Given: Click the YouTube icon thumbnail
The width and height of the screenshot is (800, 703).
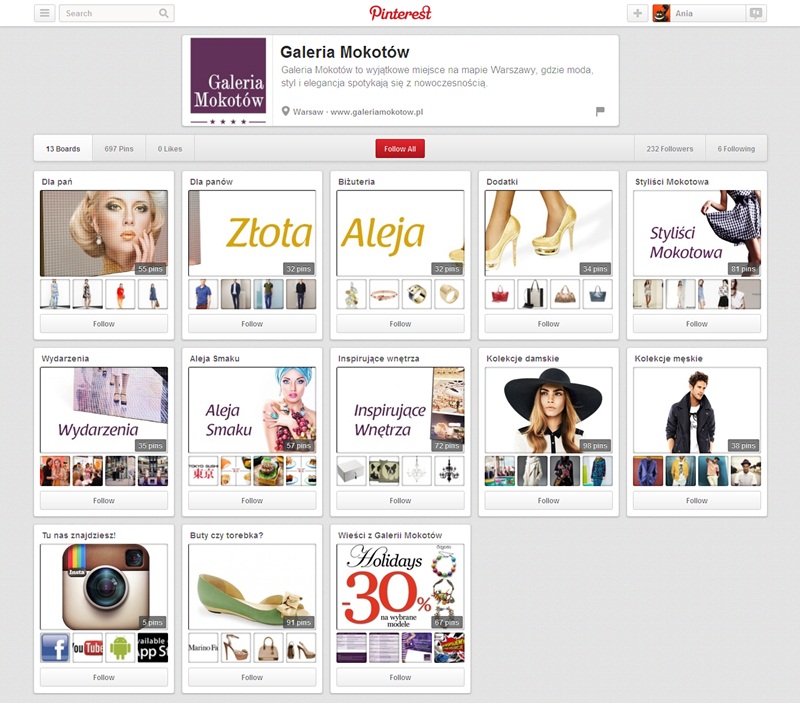Looking at the screenshot, I should [x=88, y=647].
